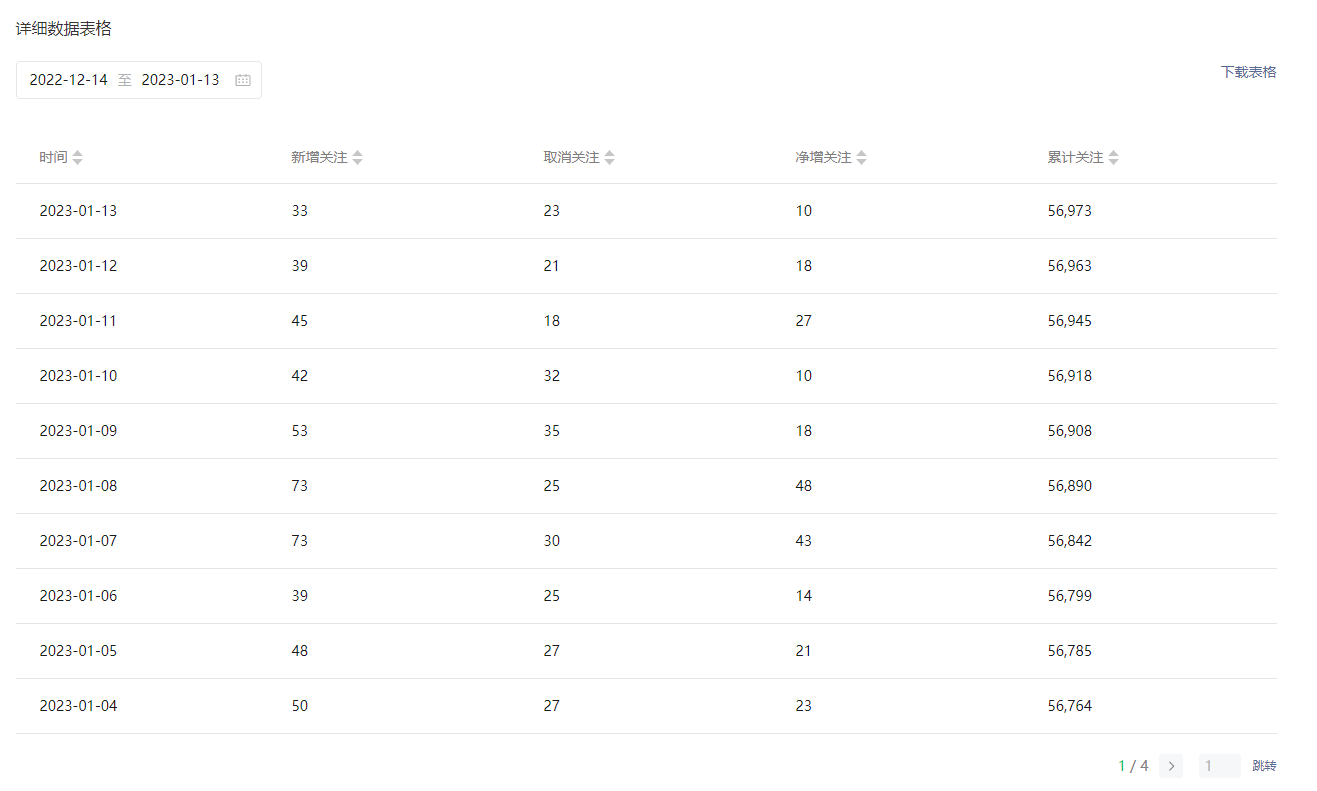Click the 1 / 4 page indicator
This screenshot has width=1317, height=791.
point(1133,766)
